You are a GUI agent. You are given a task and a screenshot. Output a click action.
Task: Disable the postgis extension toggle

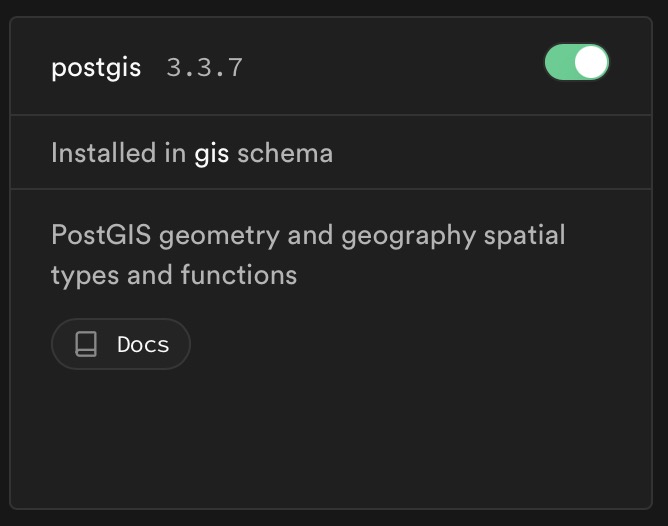[x=576, y=63]
